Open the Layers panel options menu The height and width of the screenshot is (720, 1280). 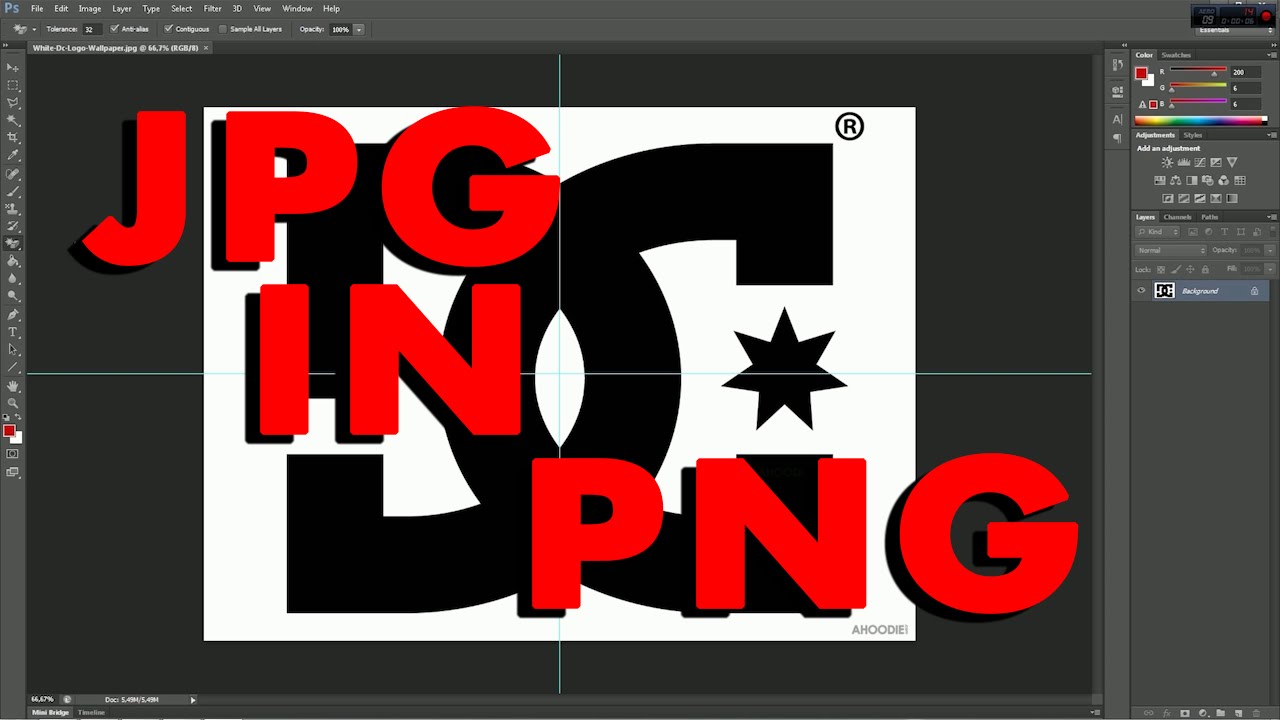(1271, 217)
